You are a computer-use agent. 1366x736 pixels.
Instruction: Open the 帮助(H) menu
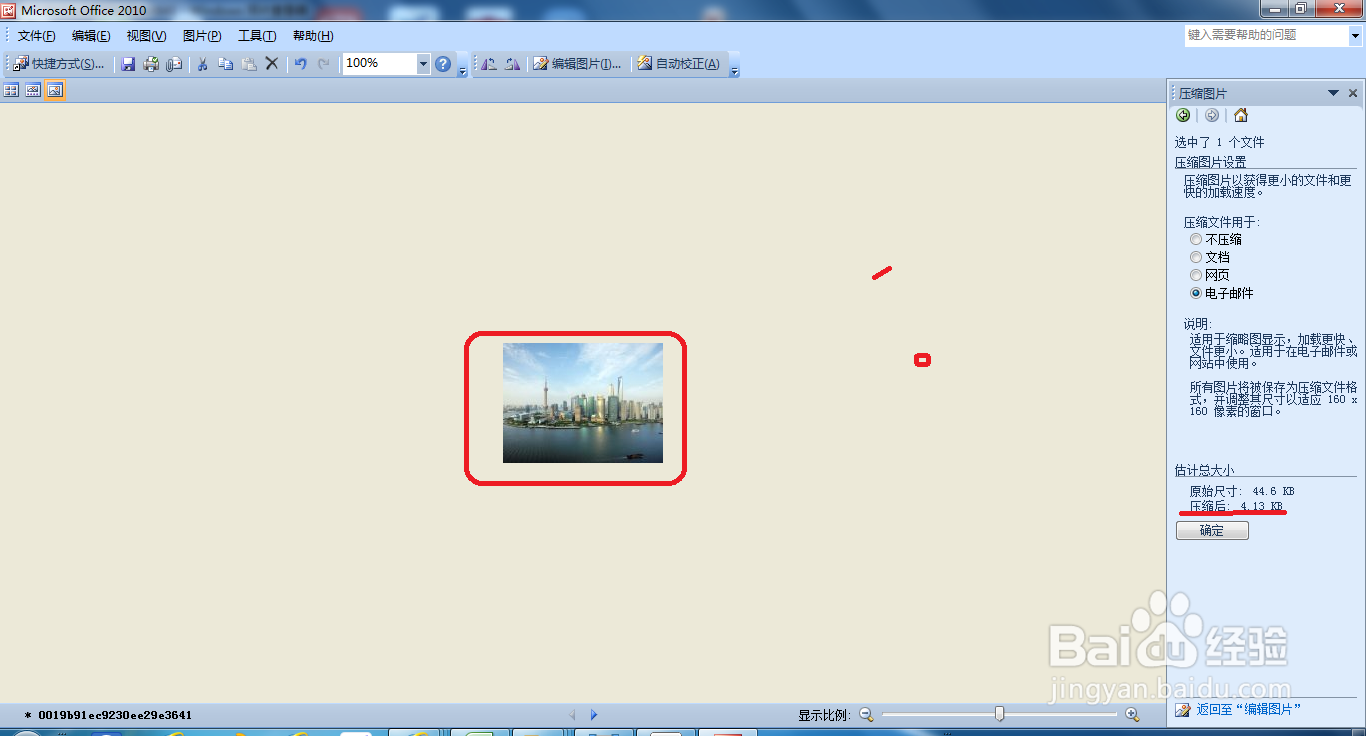pos(313,36)
